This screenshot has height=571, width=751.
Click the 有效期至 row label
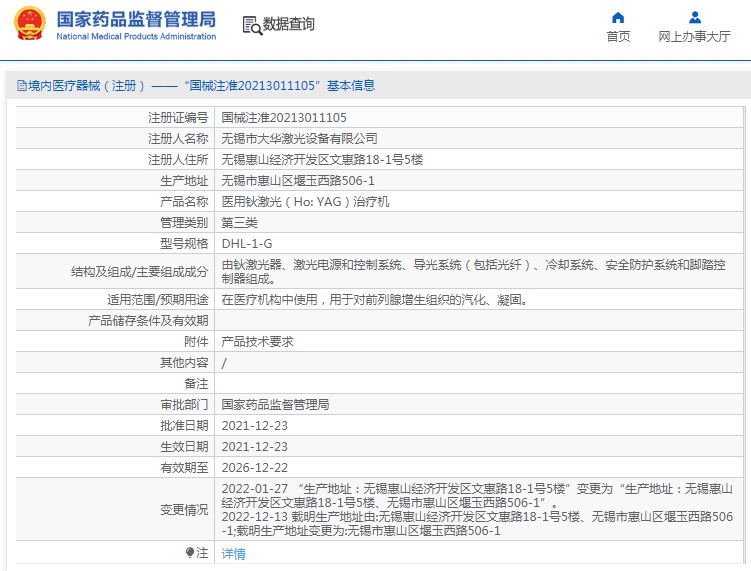click(x=184, y=468)
